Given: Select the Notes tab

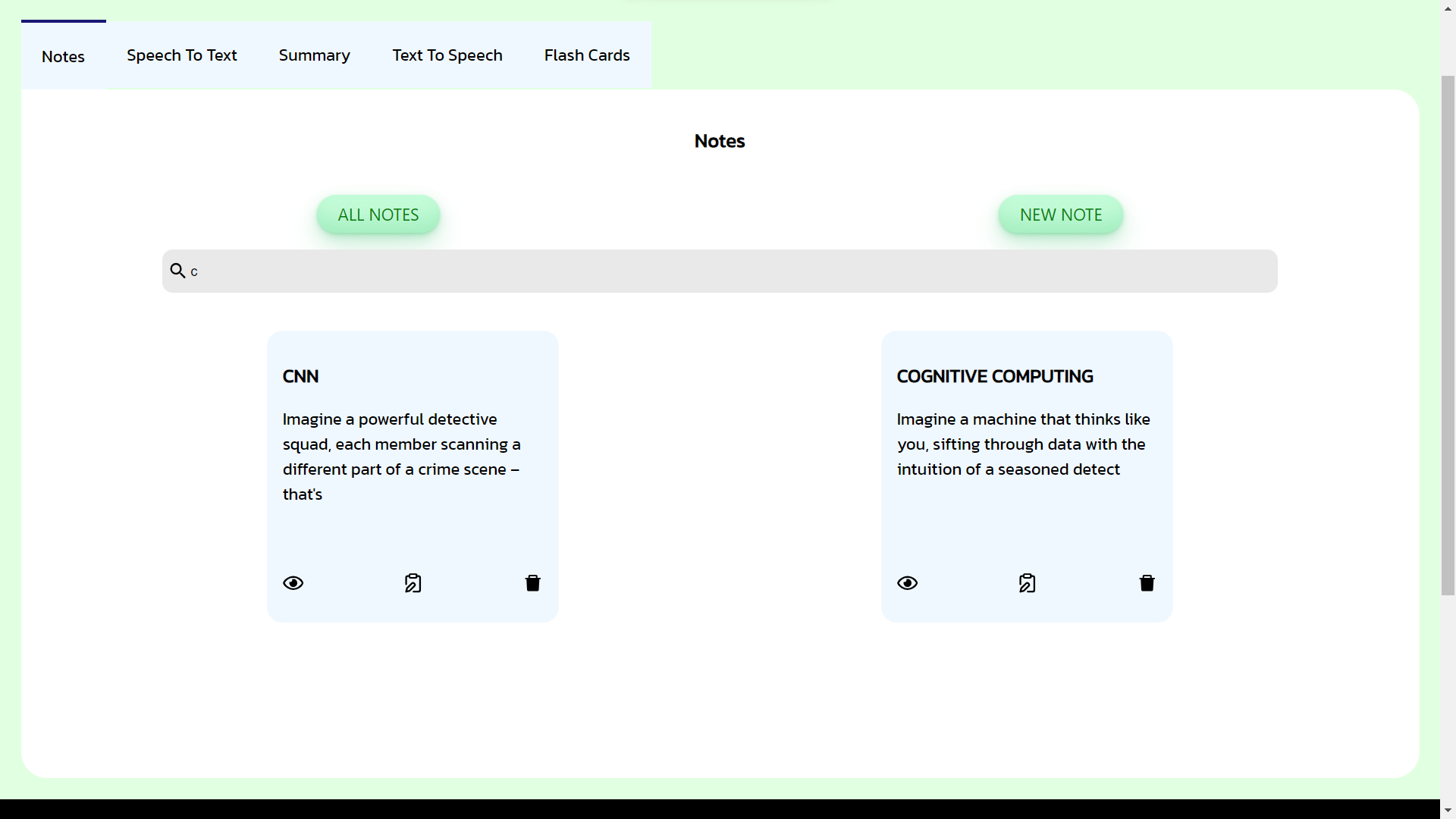Looking at the screenshot, I should 63,55.
